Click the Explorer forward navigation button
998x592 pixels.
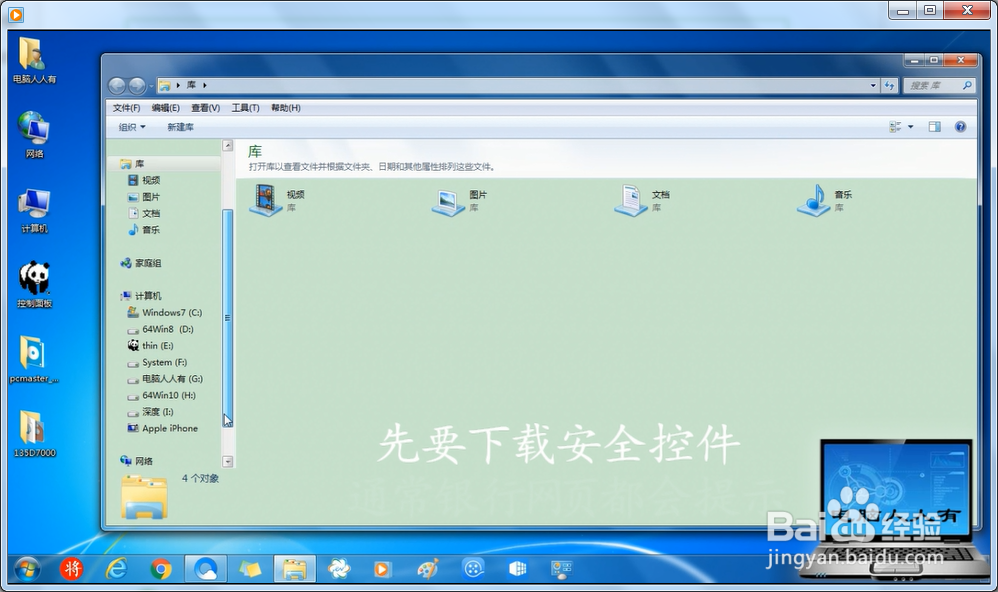click(x=137, y=85)
